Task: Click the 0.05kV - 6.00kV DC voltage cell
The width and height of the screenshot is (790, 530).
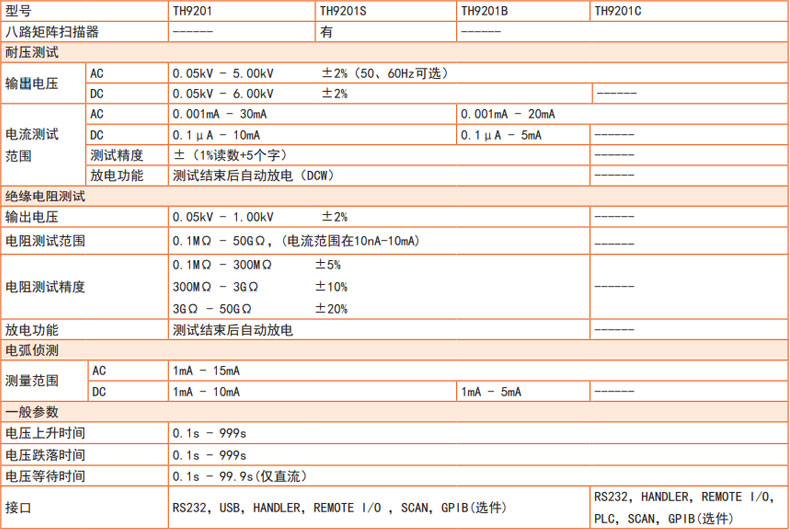Action: tap(220, 94)
